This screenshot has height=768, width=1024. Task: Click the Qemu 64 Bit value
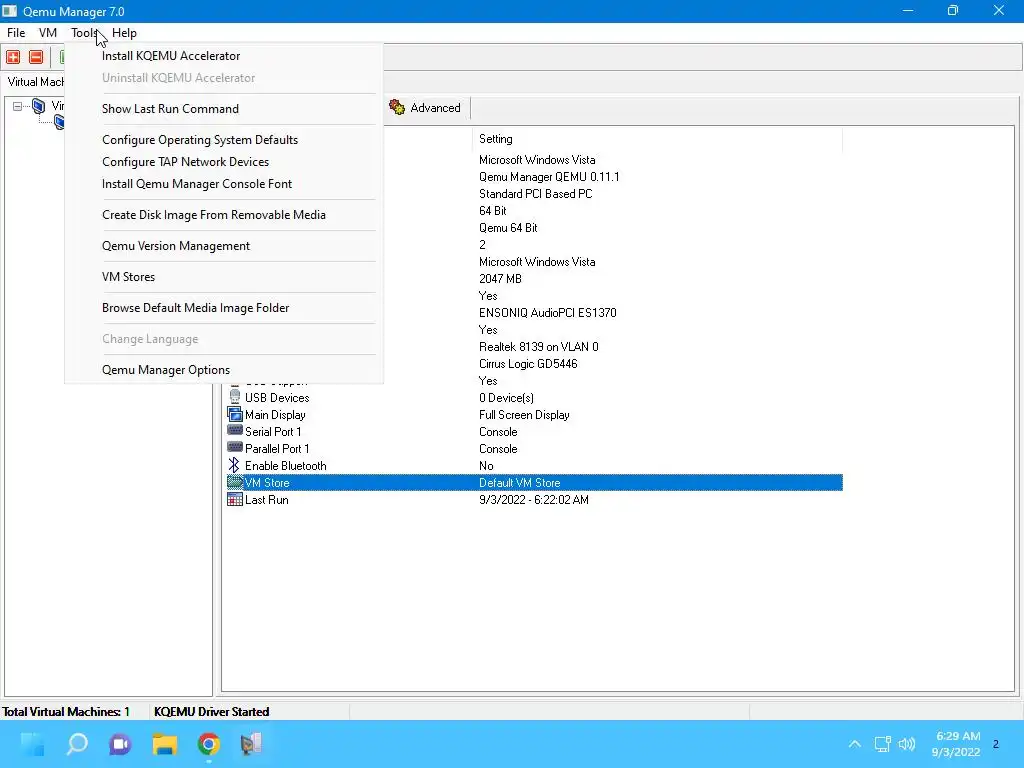point(508,228)
